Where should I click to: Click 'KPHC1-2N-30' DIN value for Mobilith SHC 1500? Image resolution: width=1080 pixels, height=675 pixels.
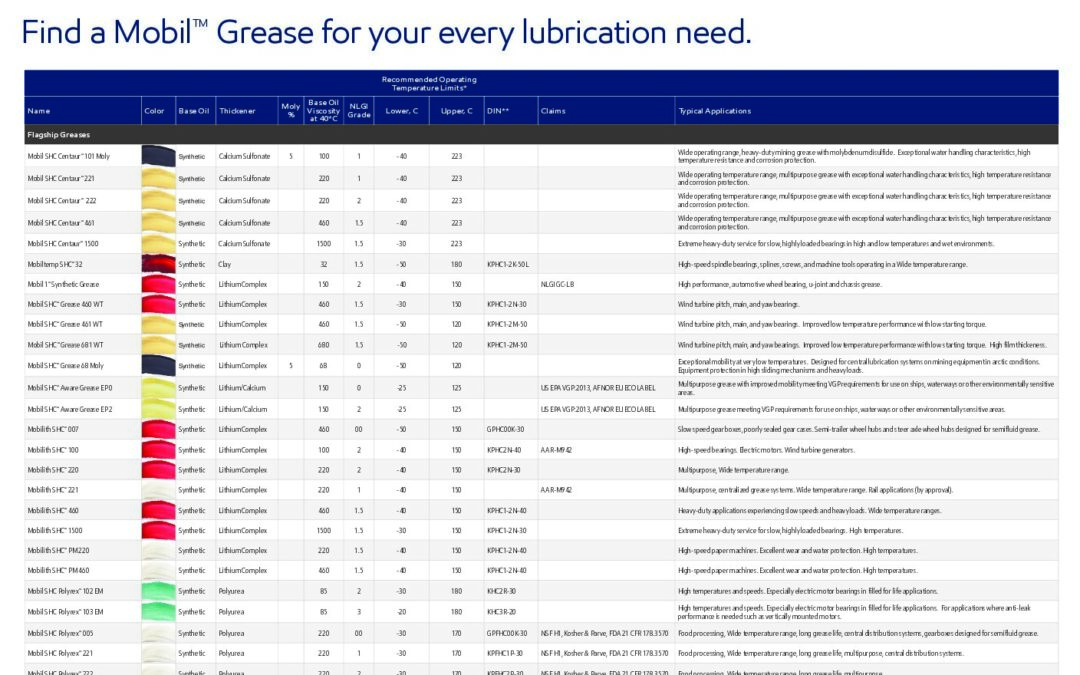coord(506,530)
